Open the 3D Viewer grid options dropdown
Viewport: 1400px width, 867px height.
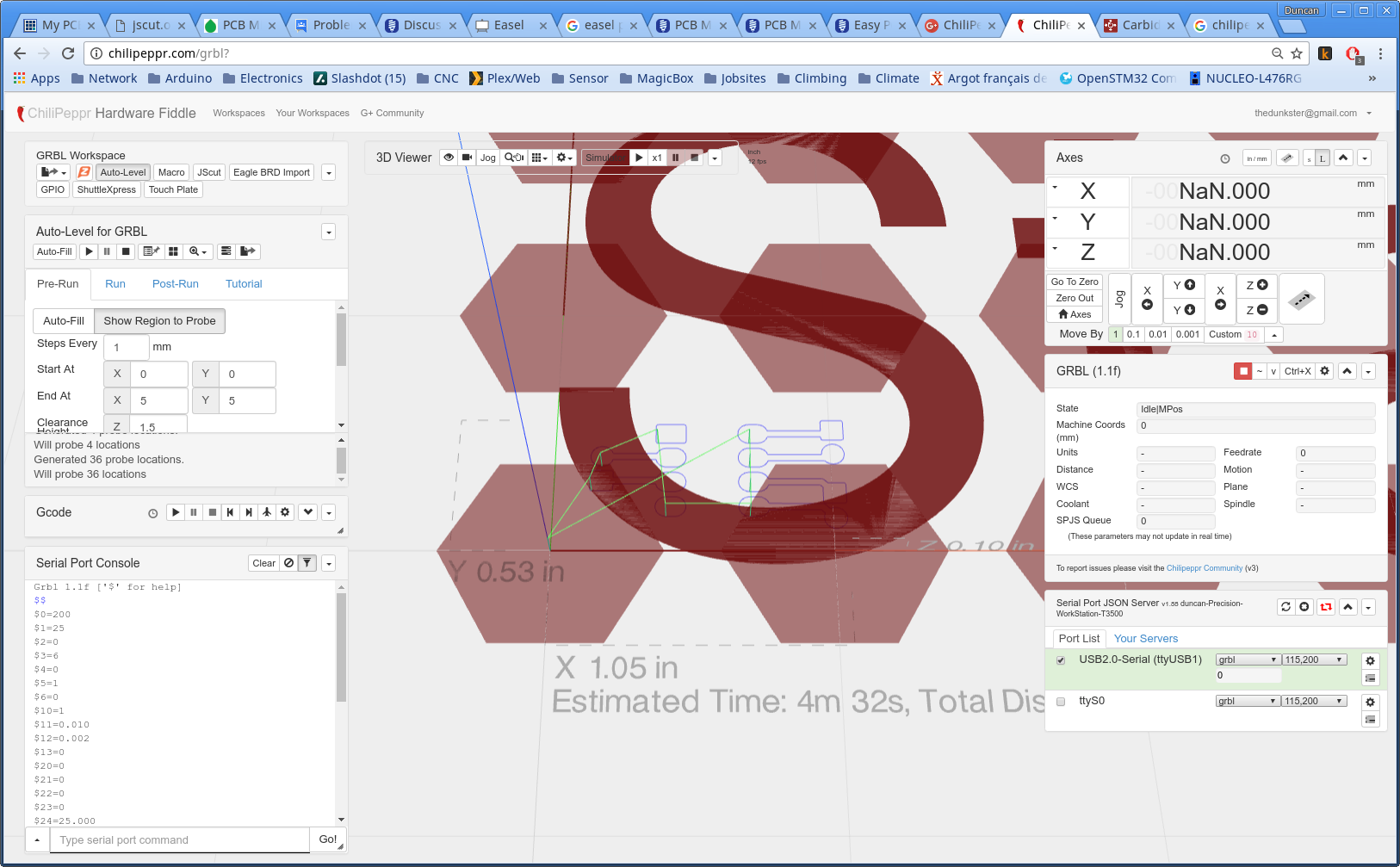[x=539, y=158]
